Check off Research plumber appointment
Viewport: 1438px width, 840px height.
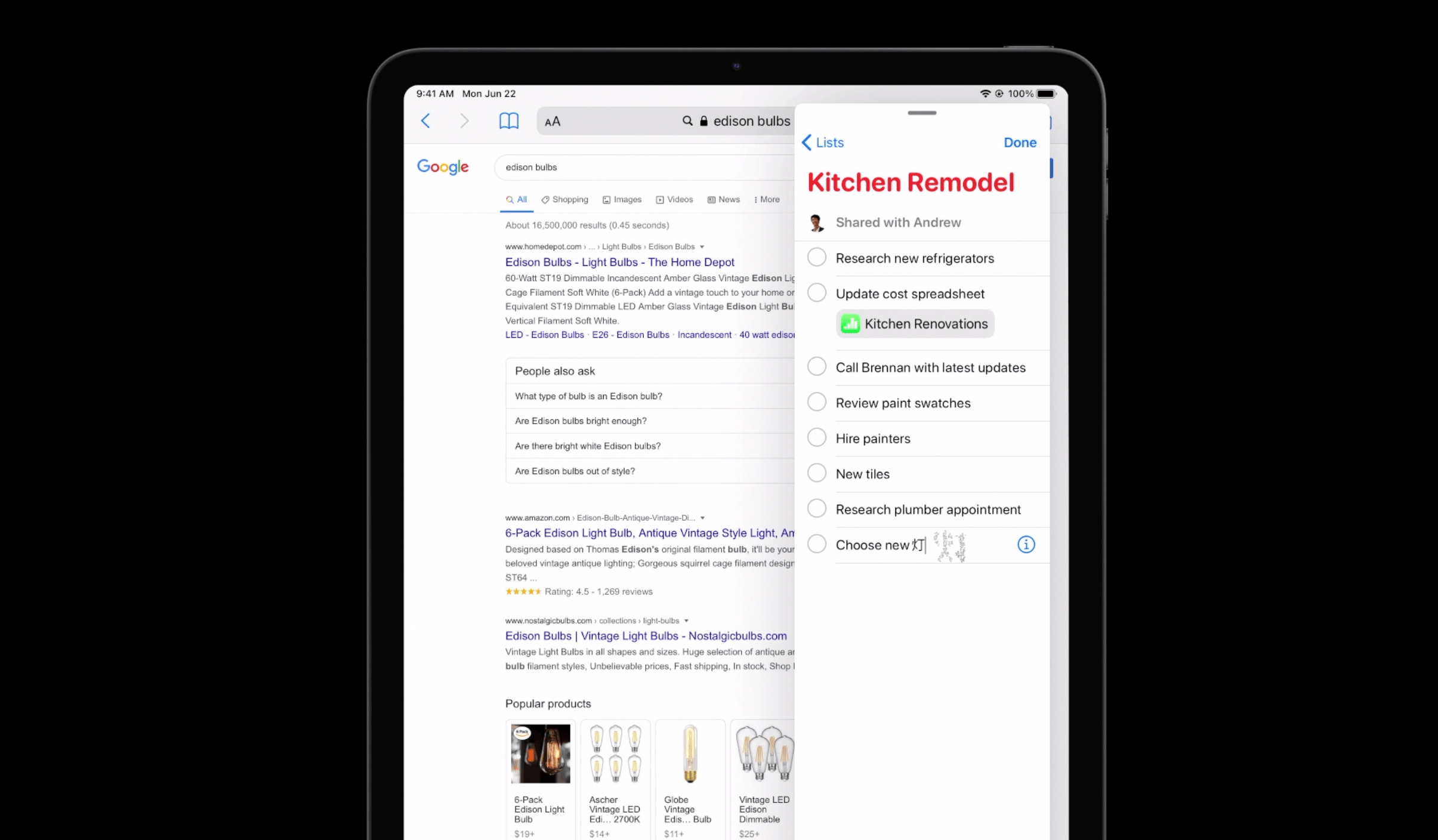817,509
